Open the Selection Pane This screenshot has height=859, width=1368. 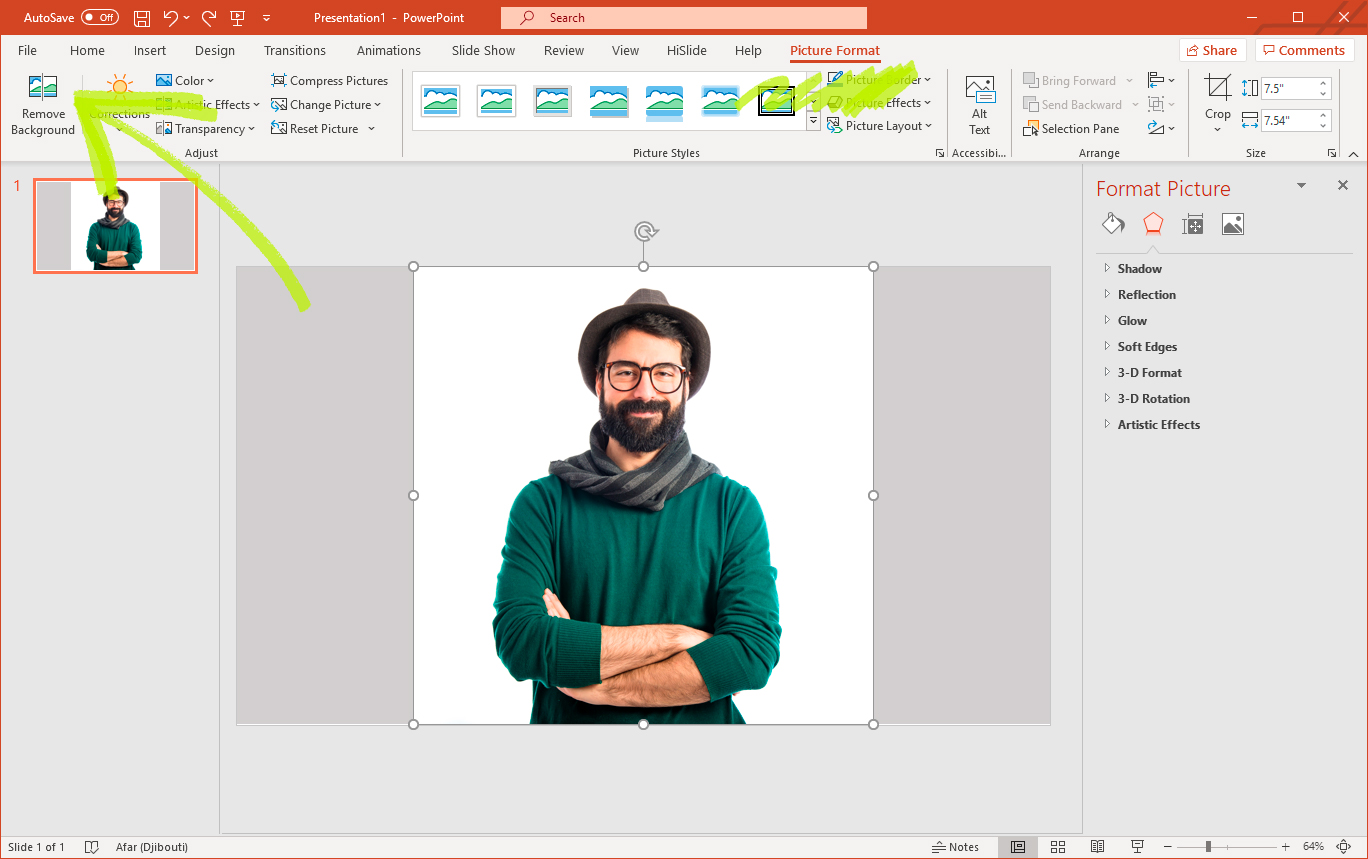point(1071,129)
